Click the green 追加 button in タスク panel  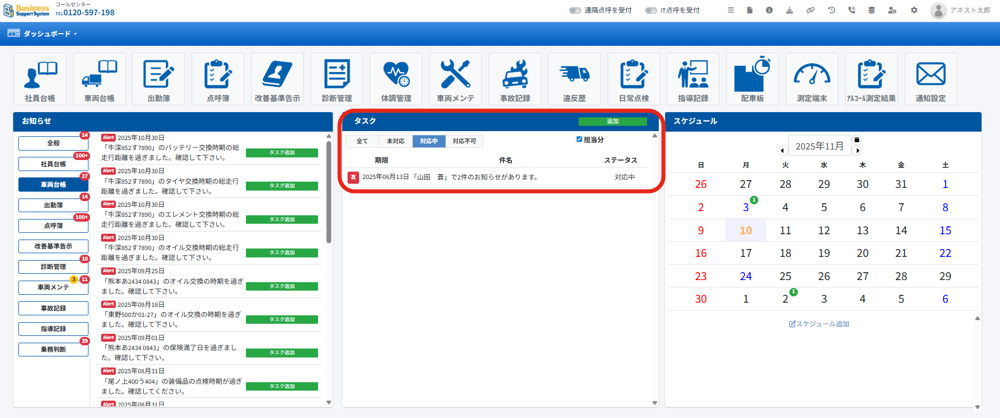pyautogui.click(x=612, y=121)
